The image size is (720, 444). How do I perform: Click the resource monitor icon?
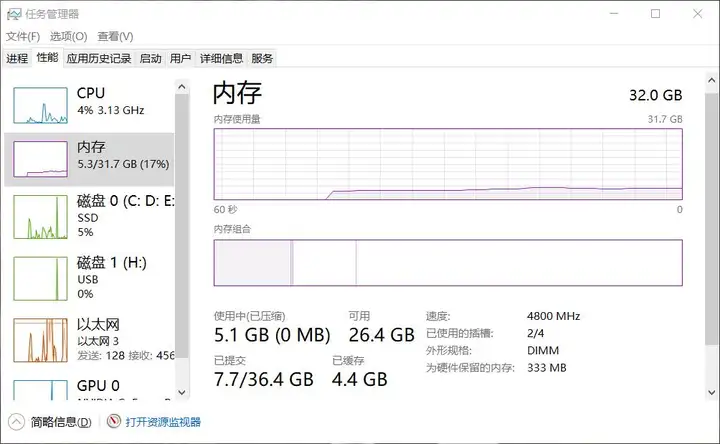tap(114, 421)
